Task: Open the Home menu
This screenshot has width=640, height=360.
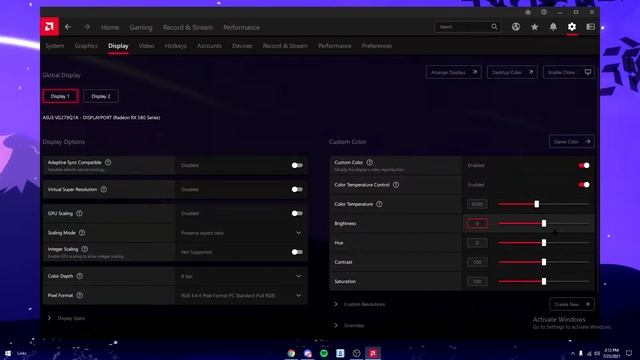Action: tap(110, 27)
